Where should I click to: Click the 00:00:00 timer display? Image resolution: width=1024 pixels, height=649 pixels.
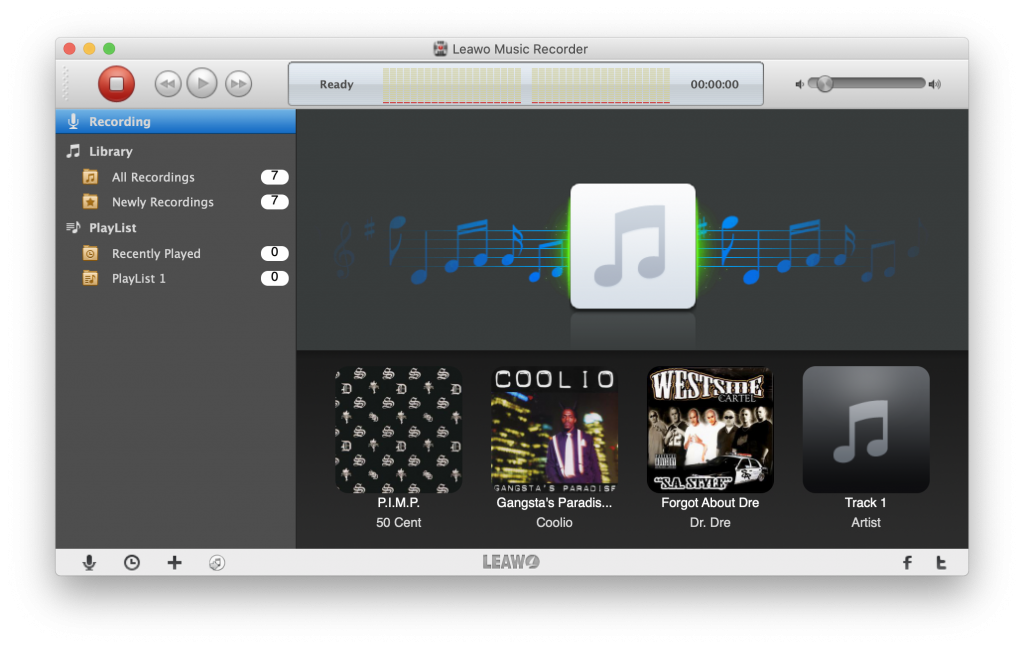[x=714, y=84]
